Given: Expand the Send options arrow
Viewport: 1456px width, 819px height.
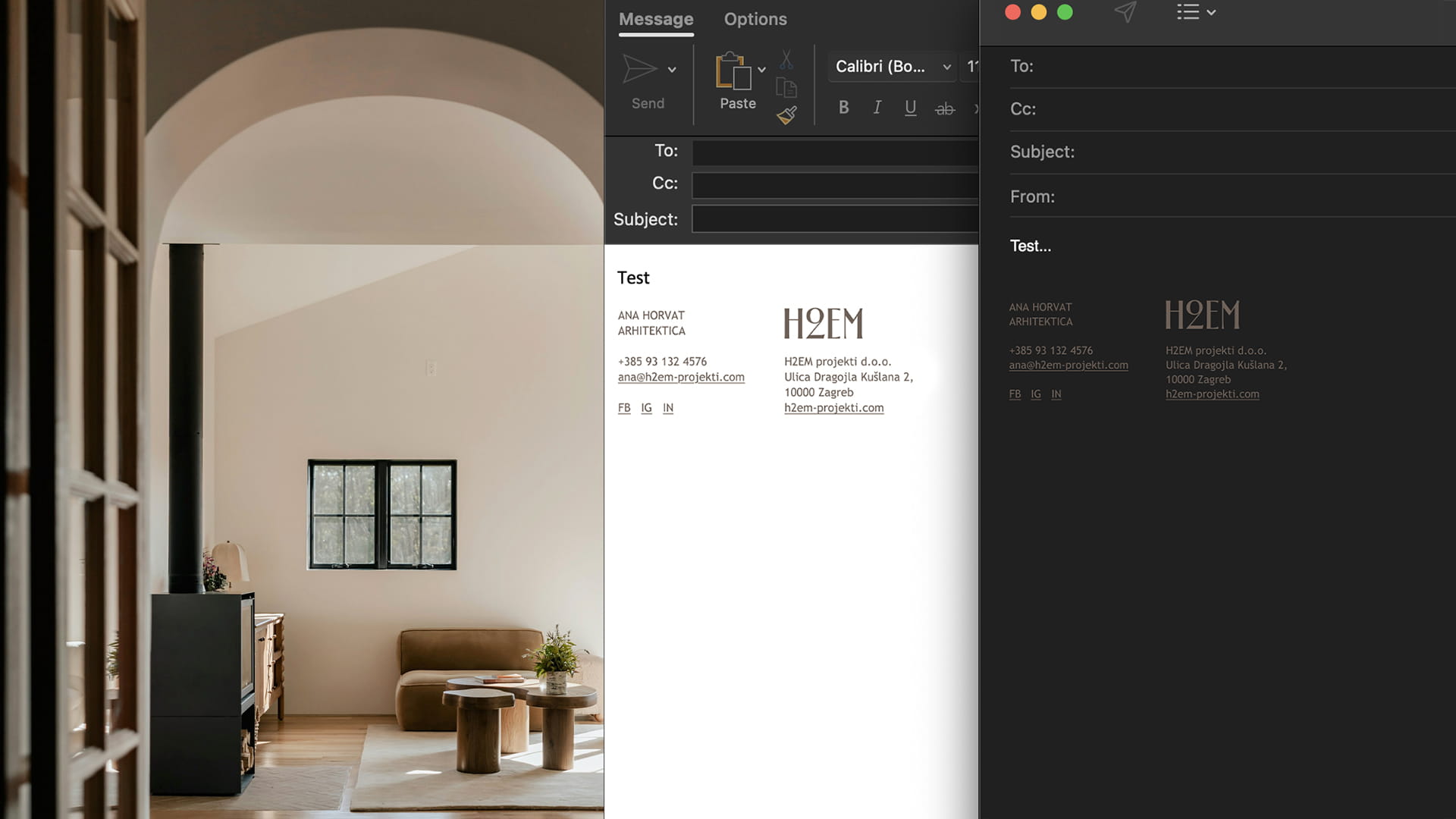Looking at the screenshot, I should click(x=672, y=70).
